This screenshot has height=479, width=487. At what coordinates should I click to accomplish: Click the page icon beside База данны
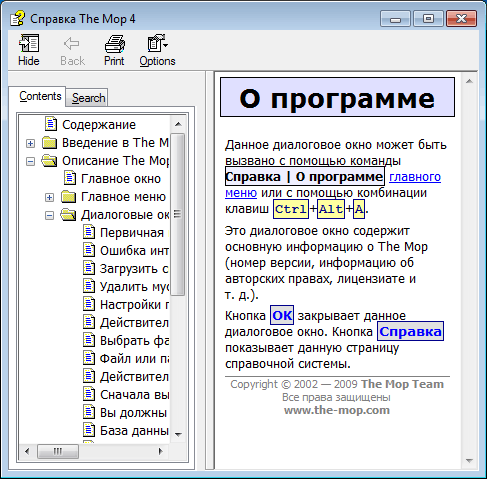pos(89,430)
